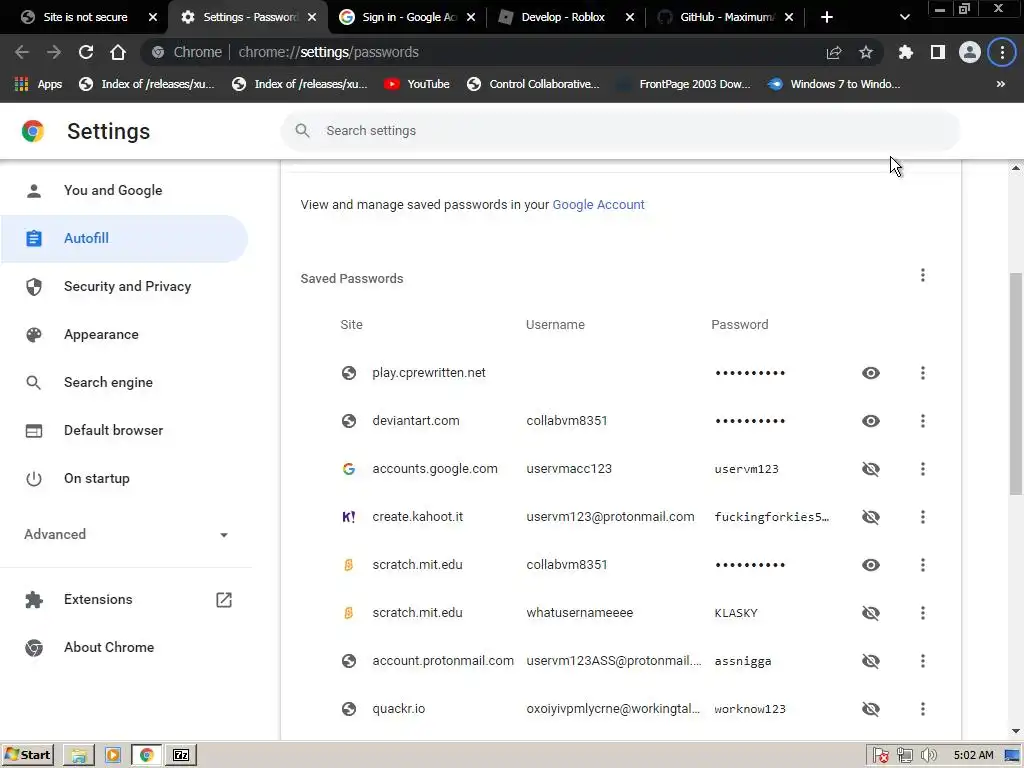This screenshot has width=1024, height=768.
Task: Hide the accounts.google.com password
Action: 871,469
